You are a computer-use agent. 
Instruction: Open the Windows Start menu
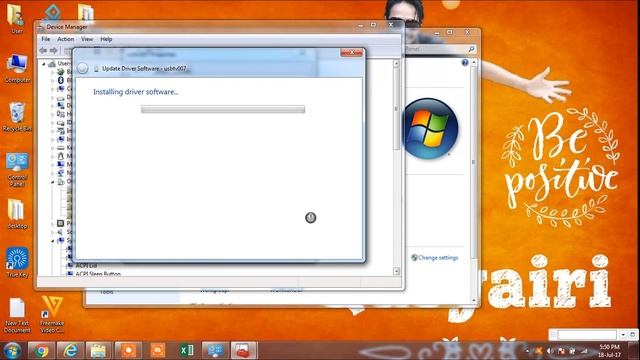tap(12, 351)
